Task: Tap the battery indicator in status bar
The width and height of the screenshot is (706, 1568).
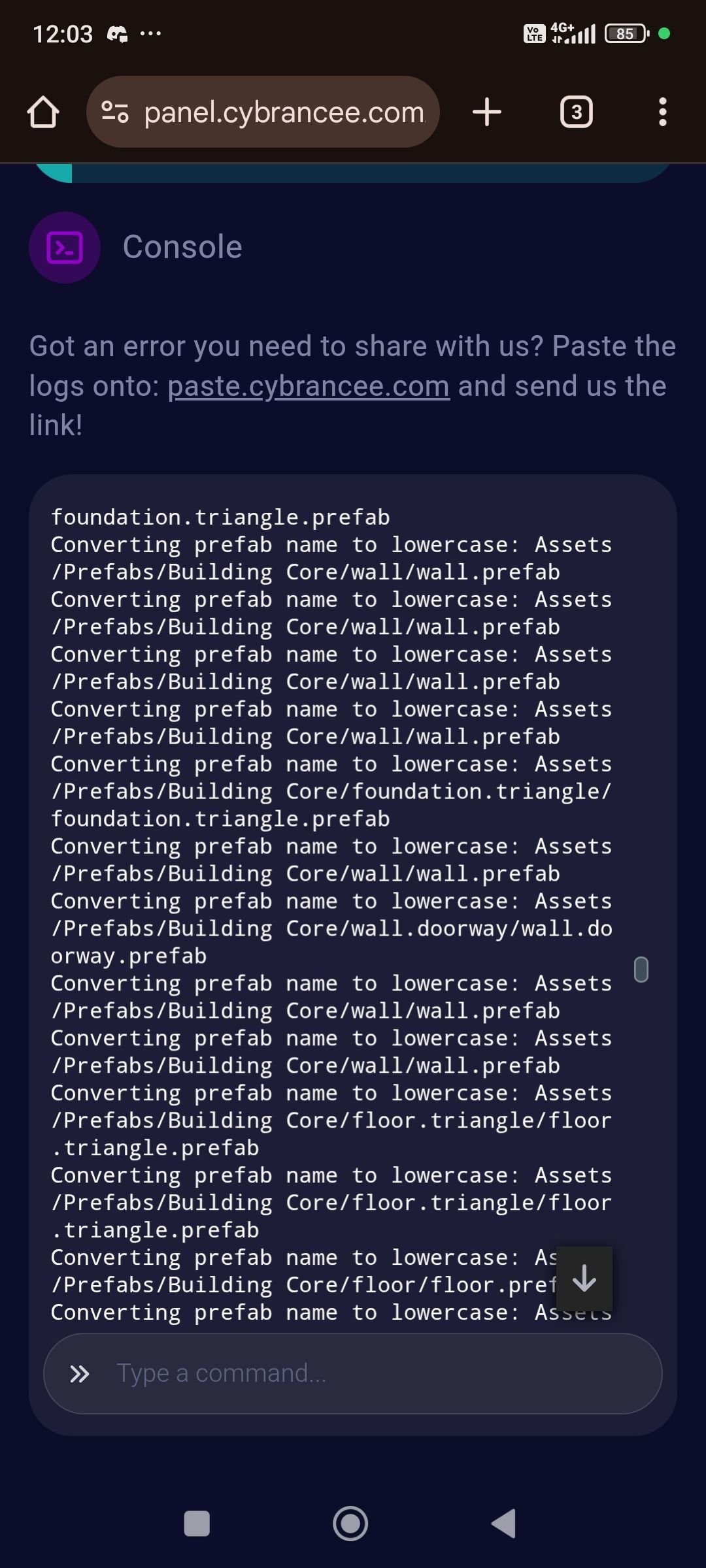Action: point(626,33)
